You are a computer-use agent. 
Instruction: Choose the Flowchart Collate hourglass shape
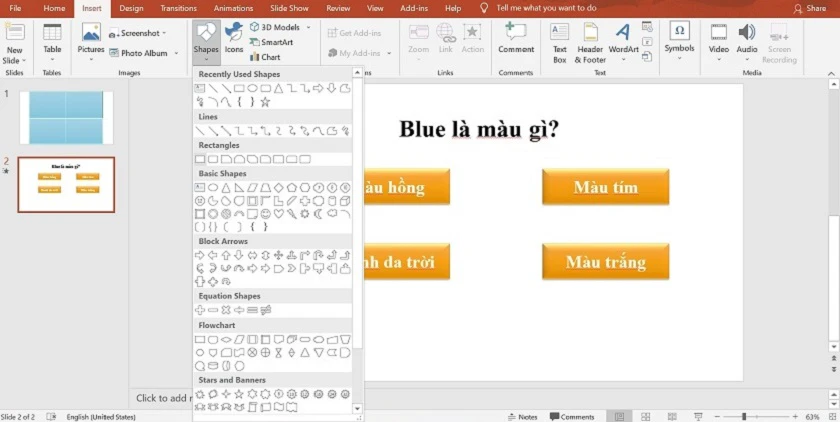pos(279,352)
